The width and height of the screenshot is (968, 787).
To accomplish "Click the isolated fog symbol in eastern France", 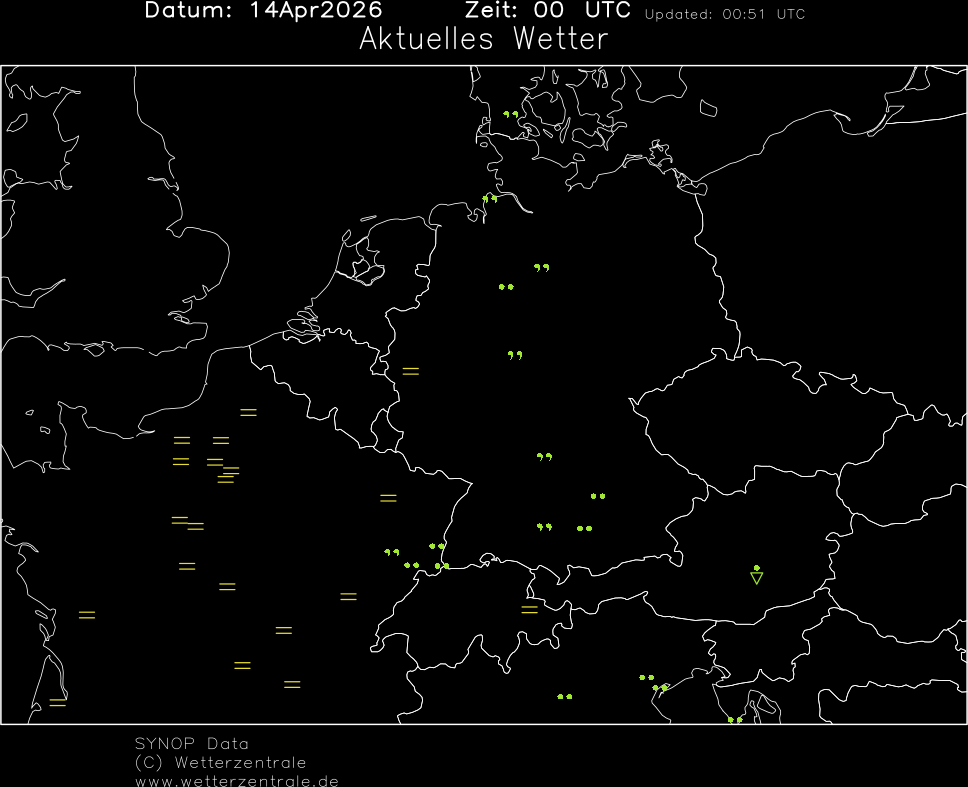I will (388, 498).
